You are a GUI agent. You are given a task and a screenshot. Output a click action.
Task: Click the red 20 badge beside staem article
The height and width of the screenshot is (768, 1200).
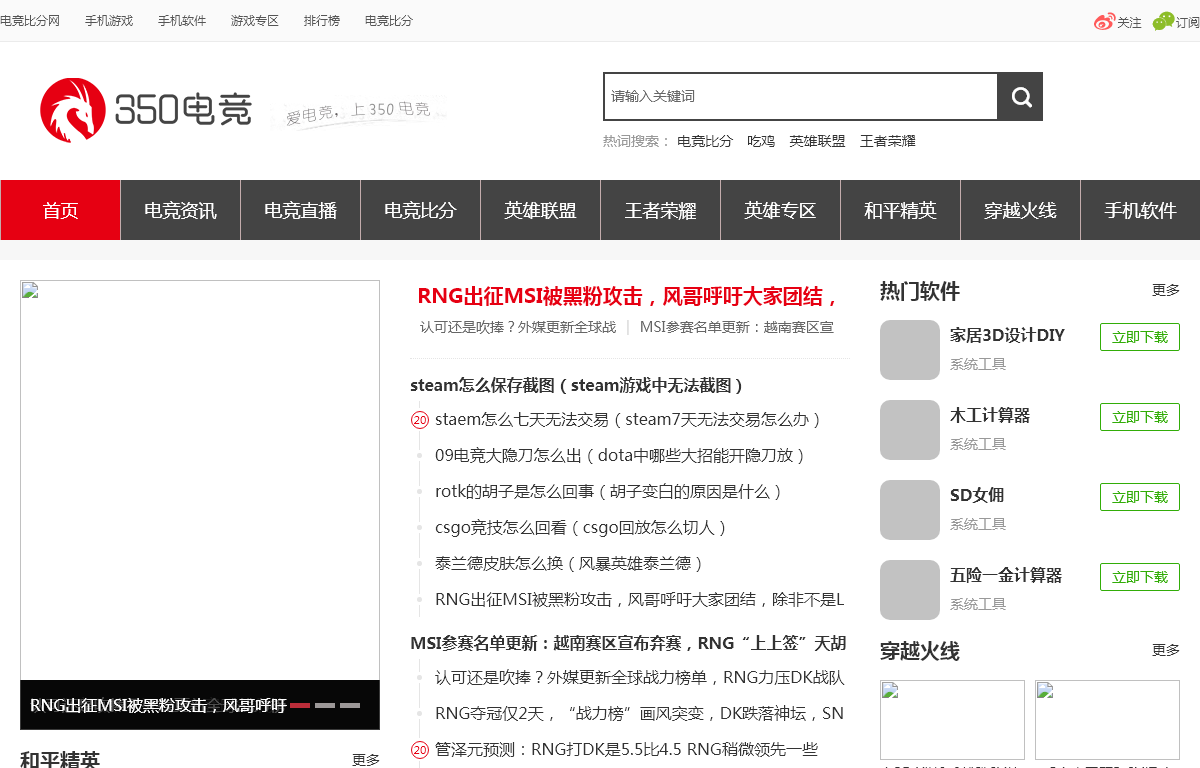(420, 420)
